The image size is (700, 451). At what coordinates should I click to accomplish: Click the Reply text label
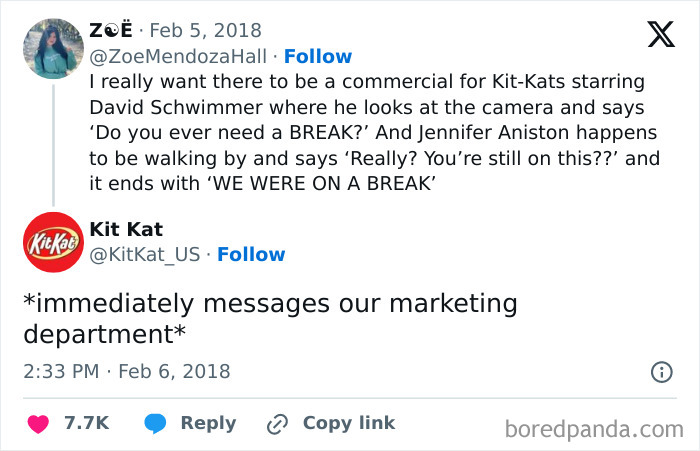pos(208,423)
